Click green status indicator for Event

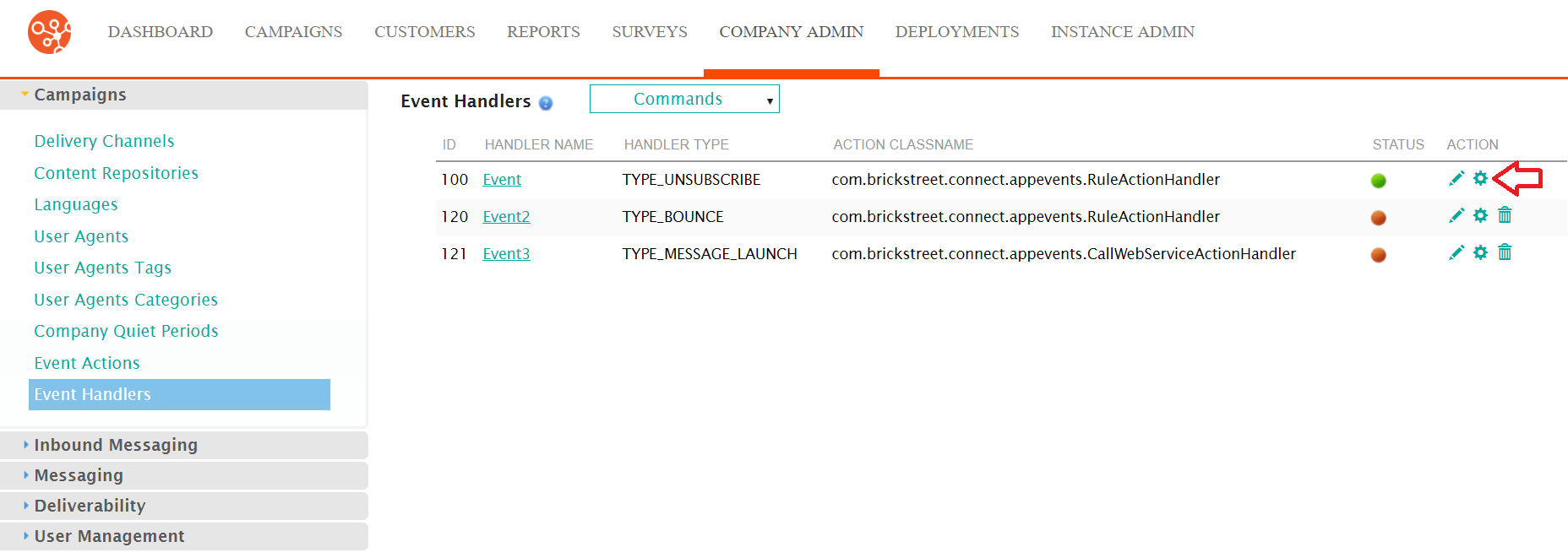coord(1379,181)
